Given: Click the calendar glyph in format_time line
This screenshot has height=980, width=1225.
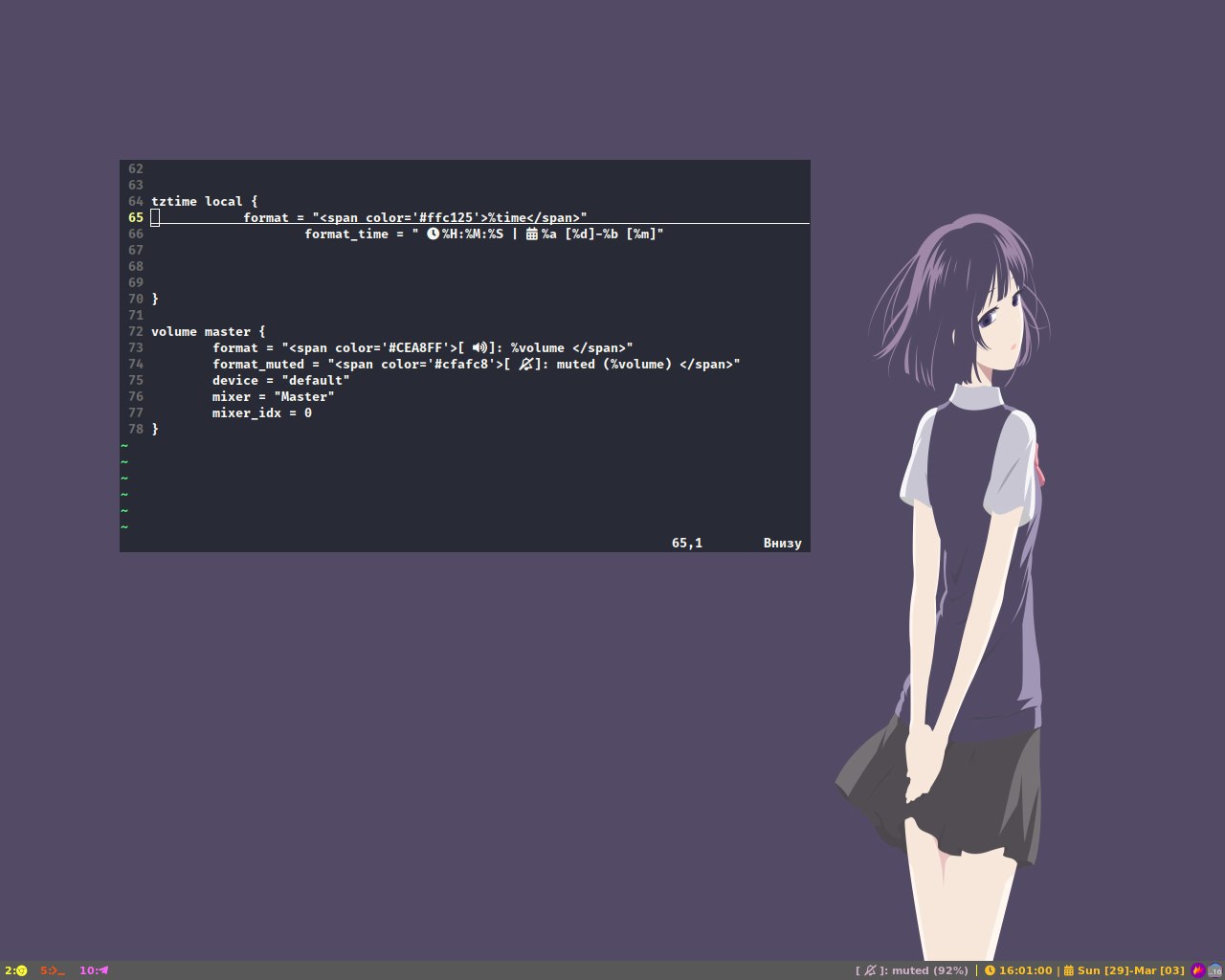Looking at the screenshot, I should tap(532, 234).
